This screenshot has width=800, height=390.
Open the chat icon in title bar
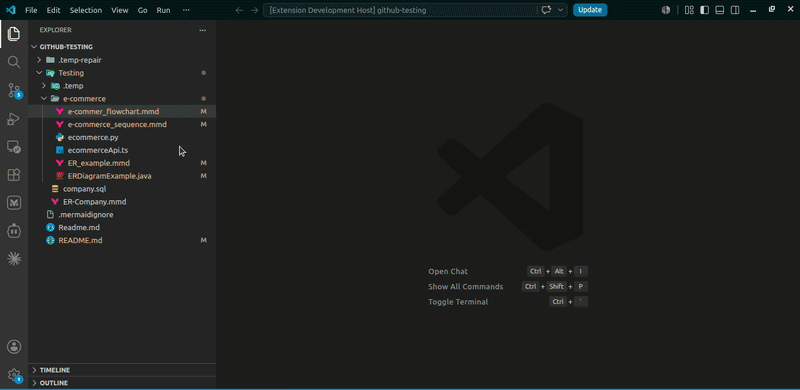tap(546, 10)
